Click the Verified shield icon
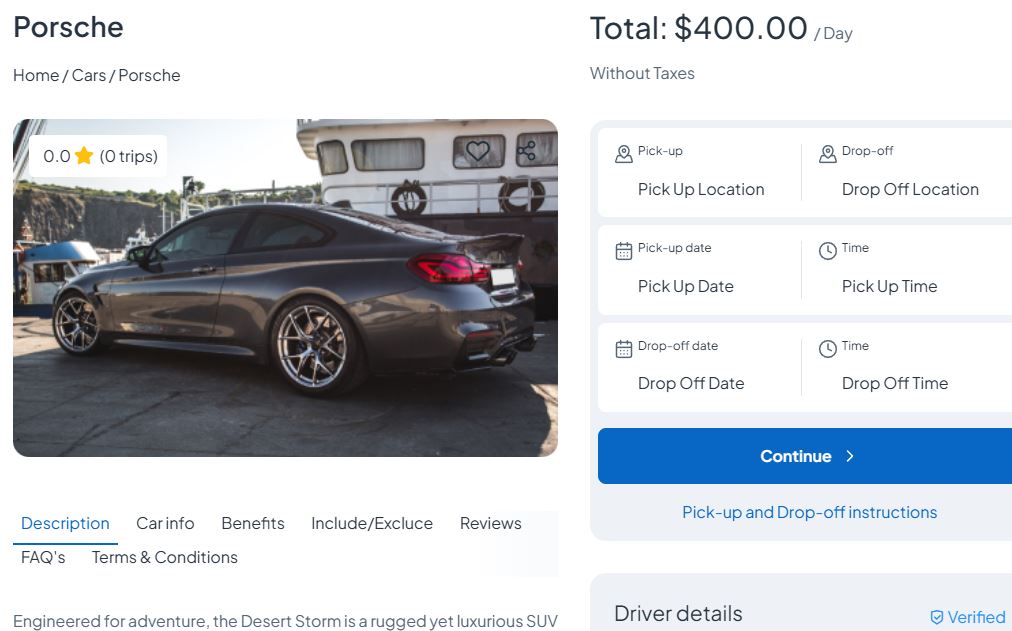The height and width of the screenshot is (631, 1012). pos(937,617)
